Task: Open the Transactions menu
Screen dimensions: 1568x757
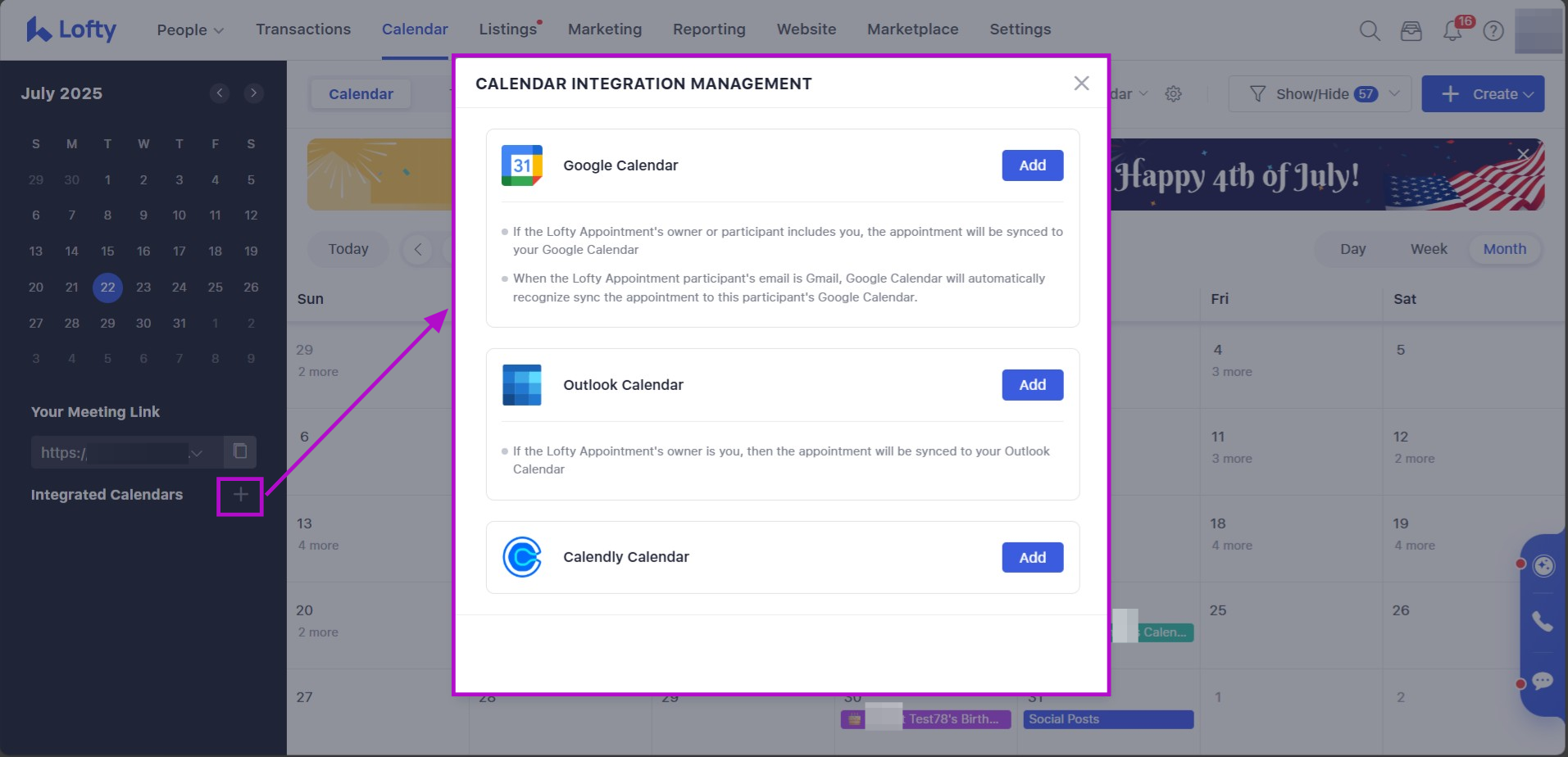Action: point(303,29)
